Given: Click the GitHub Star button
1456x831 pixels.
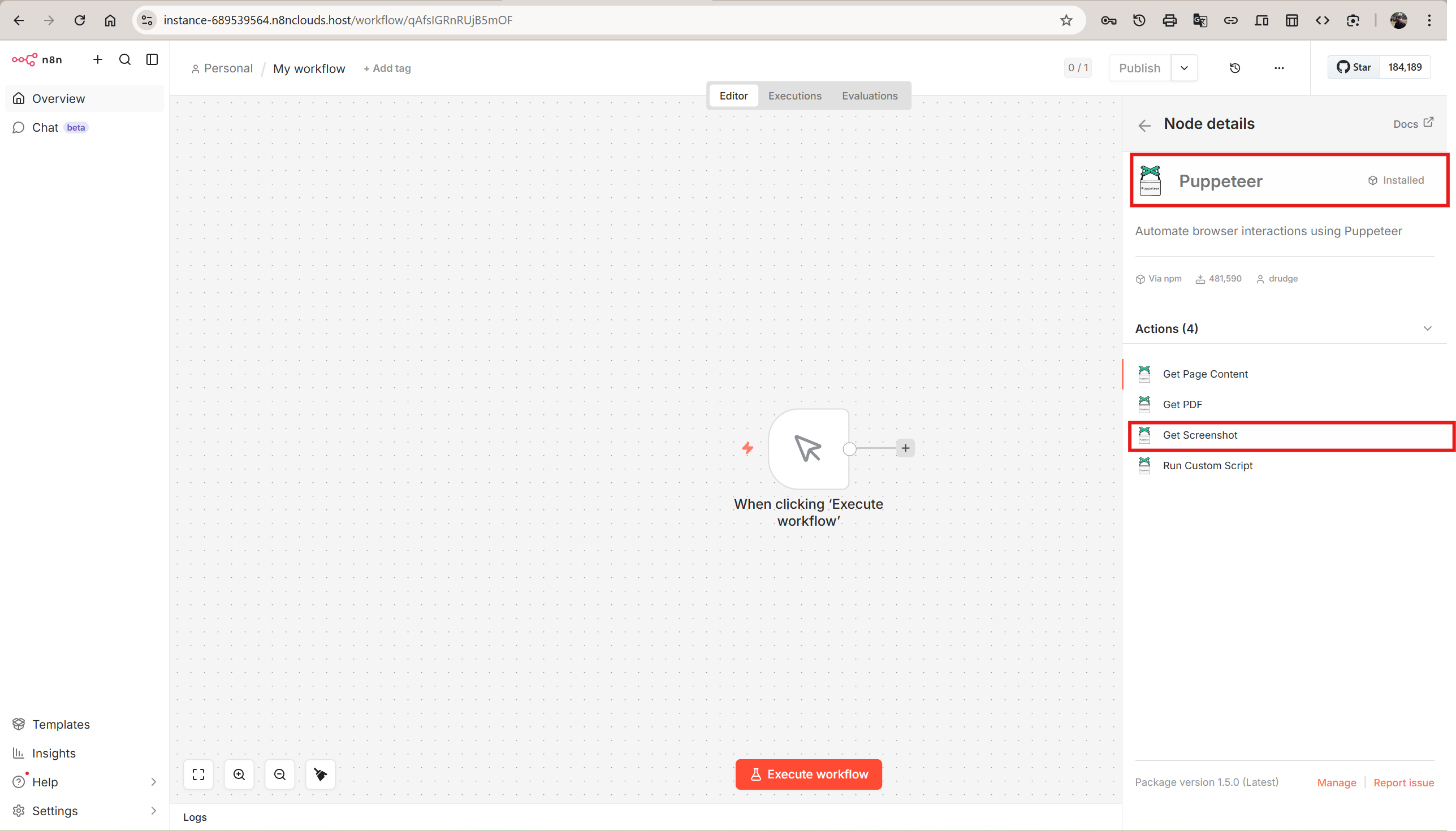Looking at the screenshot, I should [x=1353, y=67].
